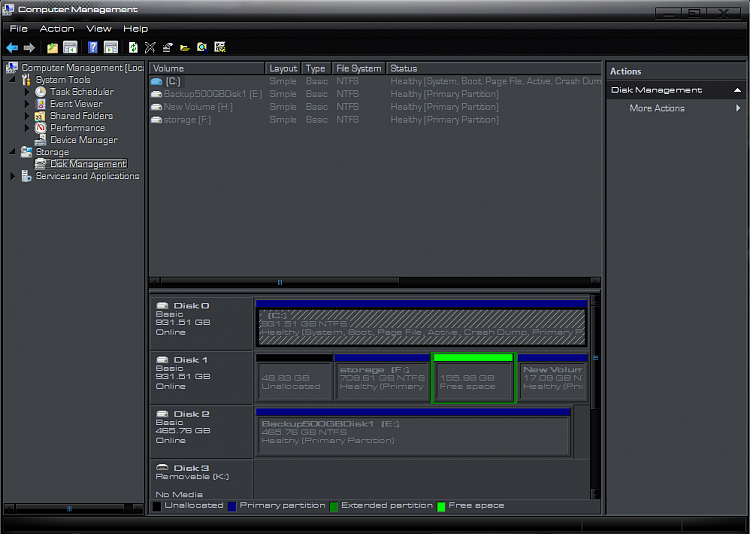Click the Up one level folder icon
Image resolution: width=750 pixels, height=534 pixels.
[x=52, y=47]
